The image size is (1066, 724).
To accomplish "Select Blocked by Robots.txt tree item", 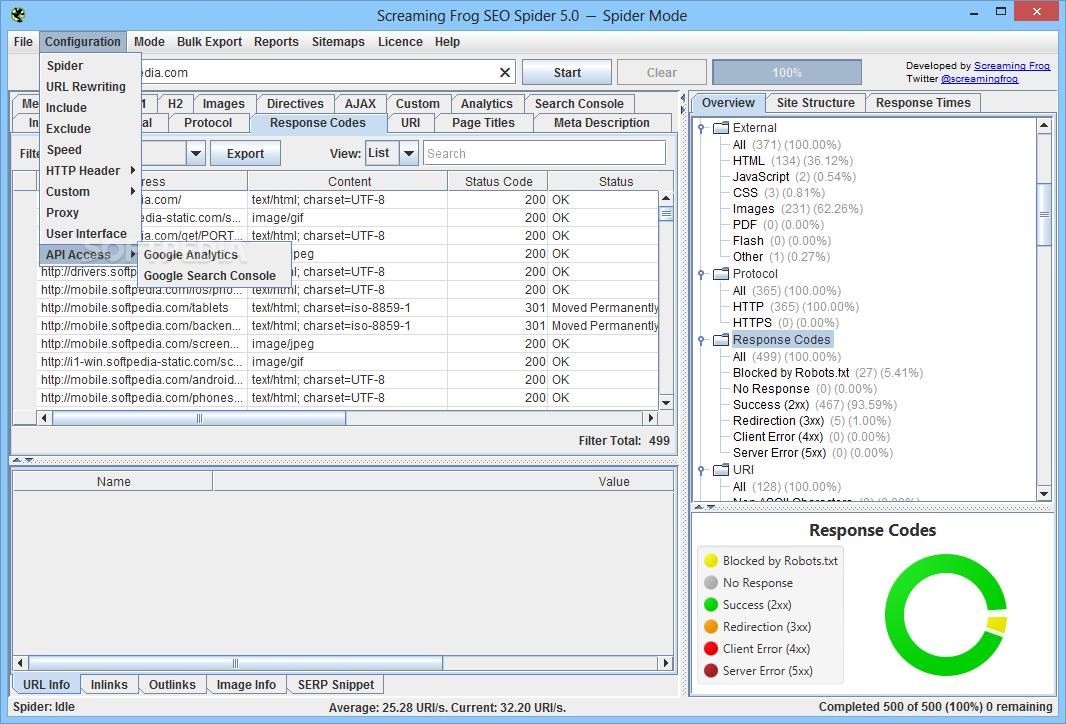I will click(x=827, y=373).
